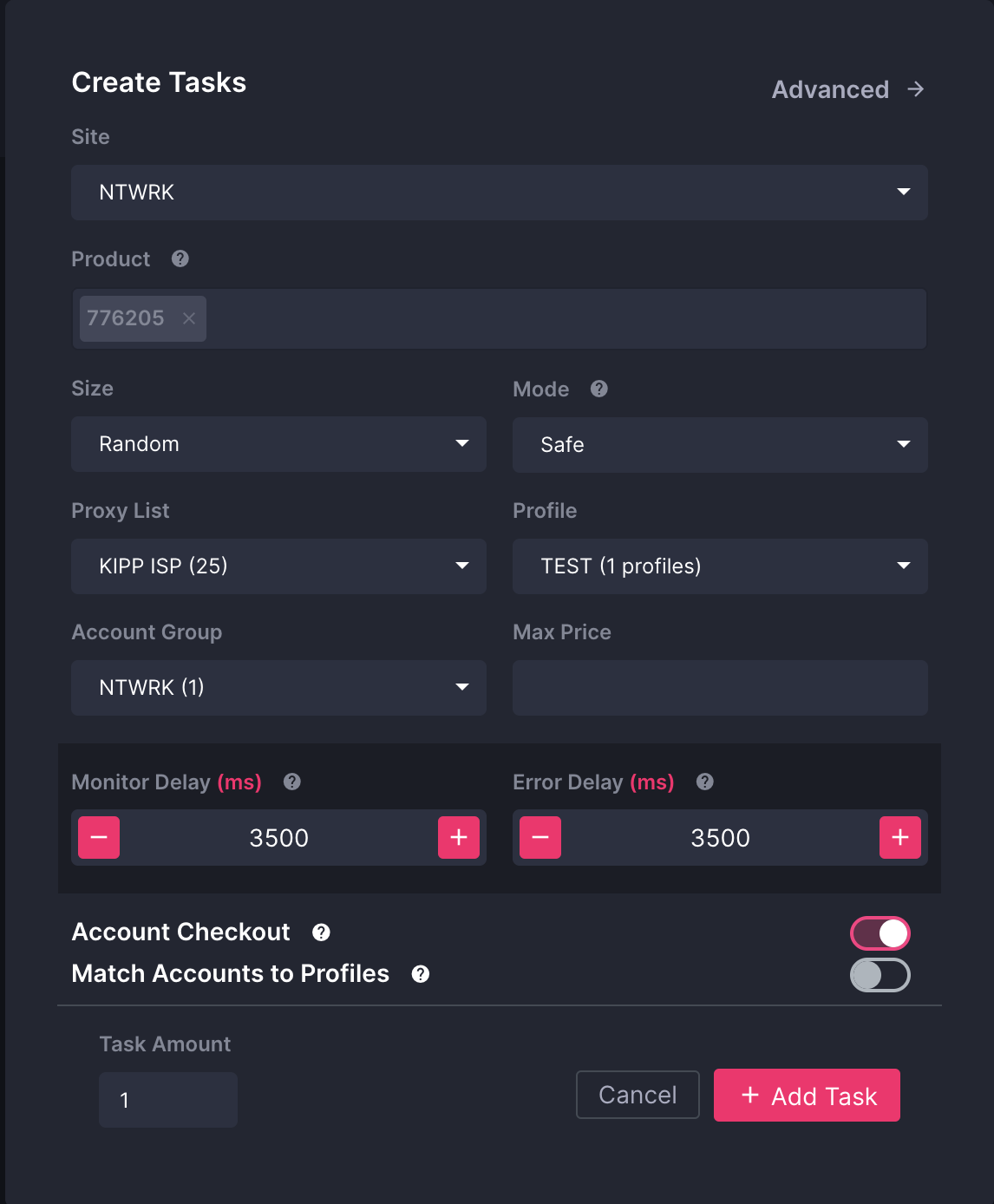
Task: Open the Mode dropdown set to Safe
Action: coord(720,445)
